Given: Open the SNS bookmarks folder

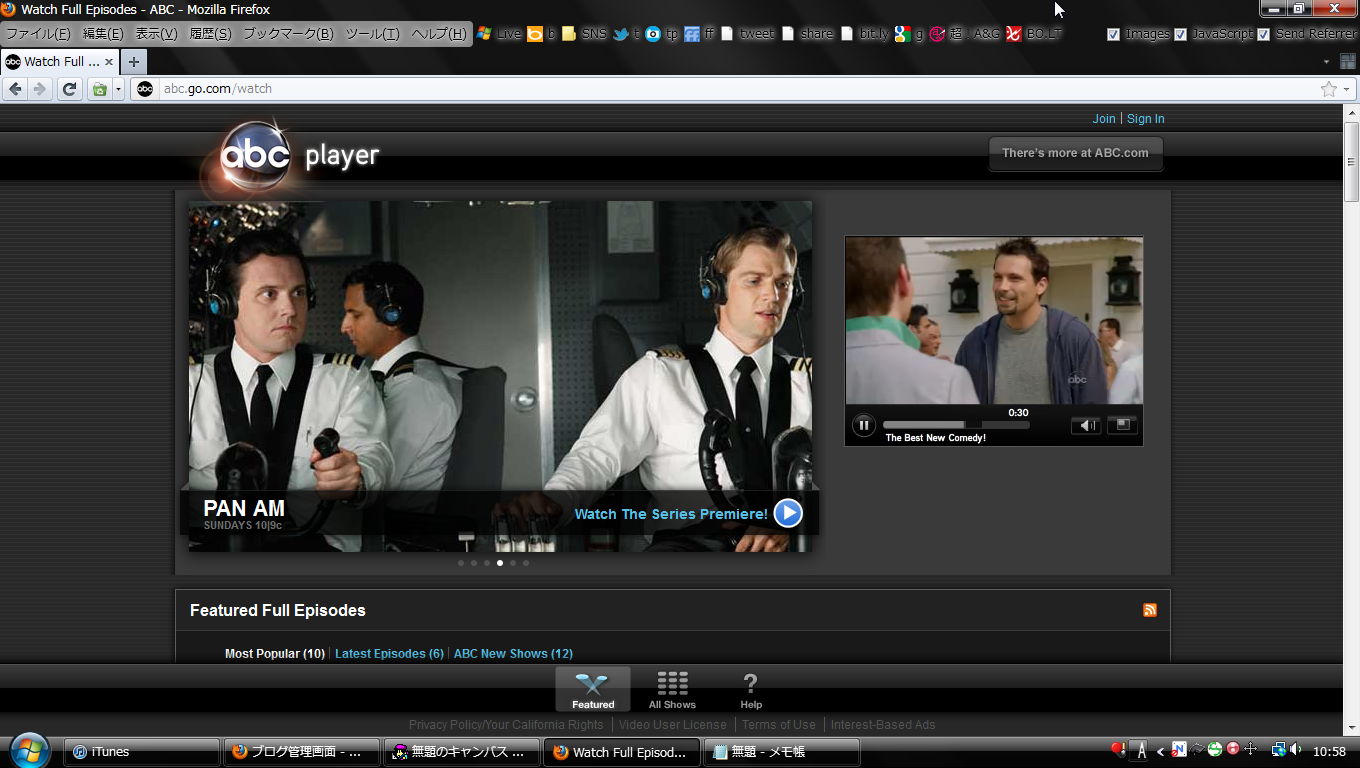Looking at the screenshot, I should (x=584, y=34).
